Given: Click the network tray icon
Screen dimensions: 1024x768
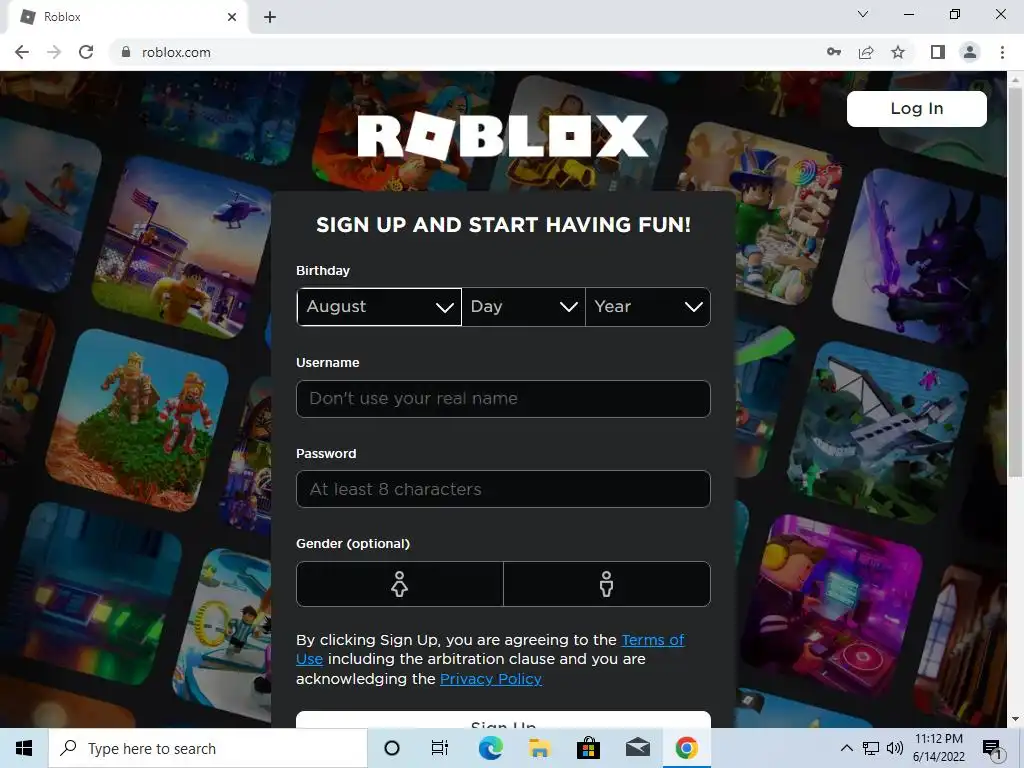Looking at the screenshot, I should (x=871, y=748).
